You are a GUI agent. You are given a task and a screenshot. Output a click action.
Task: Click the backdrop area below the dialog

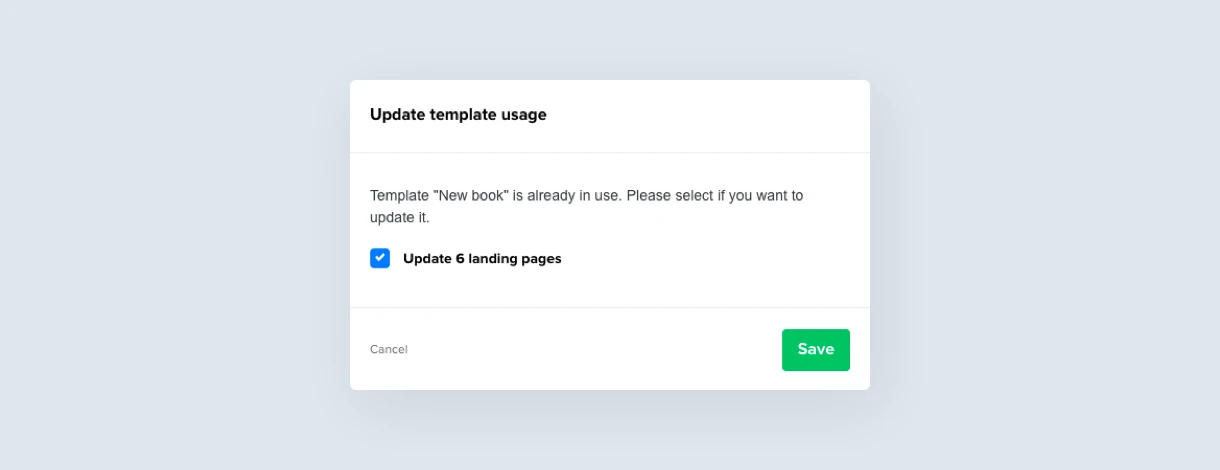click(x=610, y=430)
